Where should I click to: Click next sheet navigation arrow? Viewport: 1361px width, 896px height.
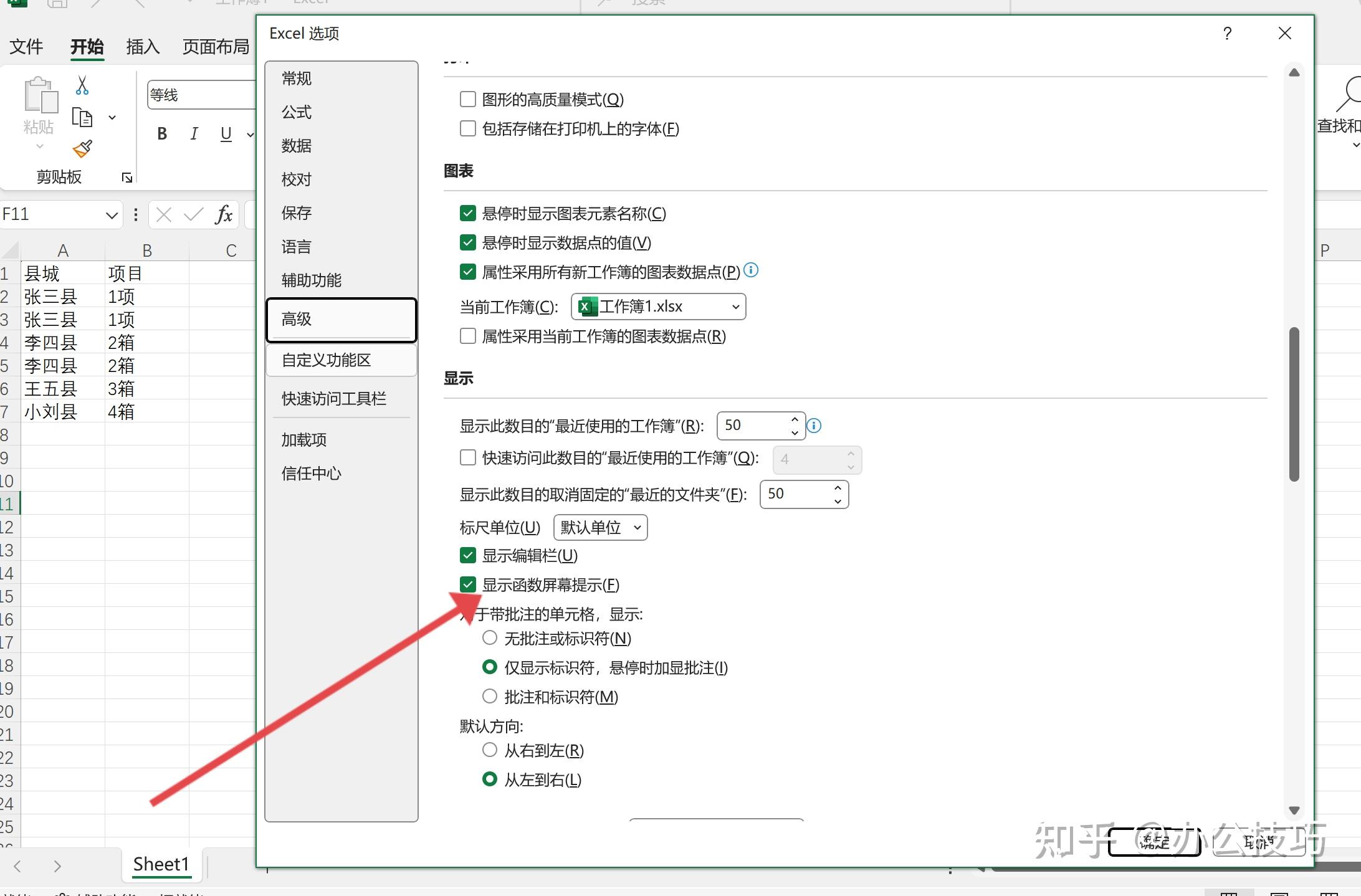click(57, 865)
